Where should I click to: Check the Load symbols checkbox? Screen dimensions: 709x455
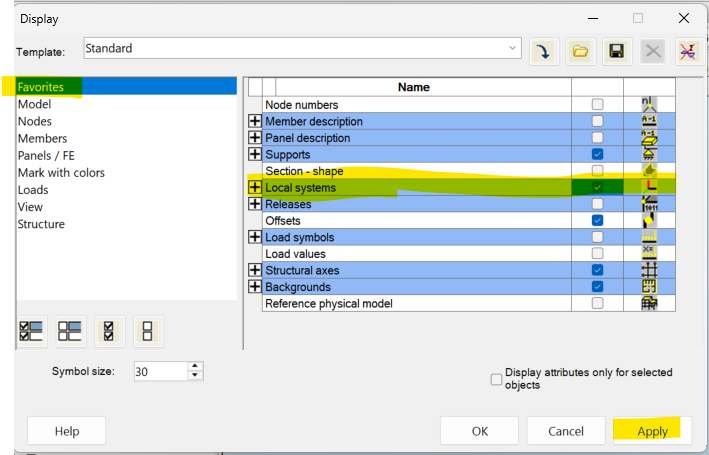[597, 237]
